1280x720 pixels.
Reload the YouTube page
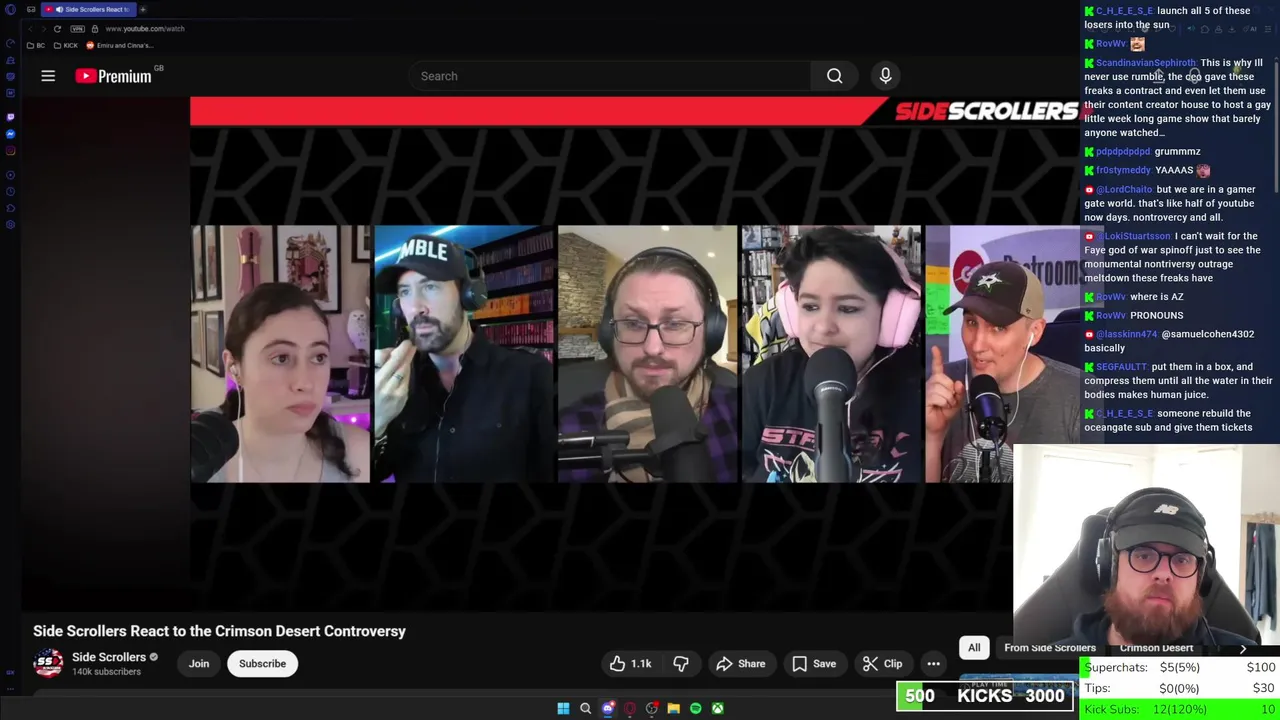[x=57, y=29]
